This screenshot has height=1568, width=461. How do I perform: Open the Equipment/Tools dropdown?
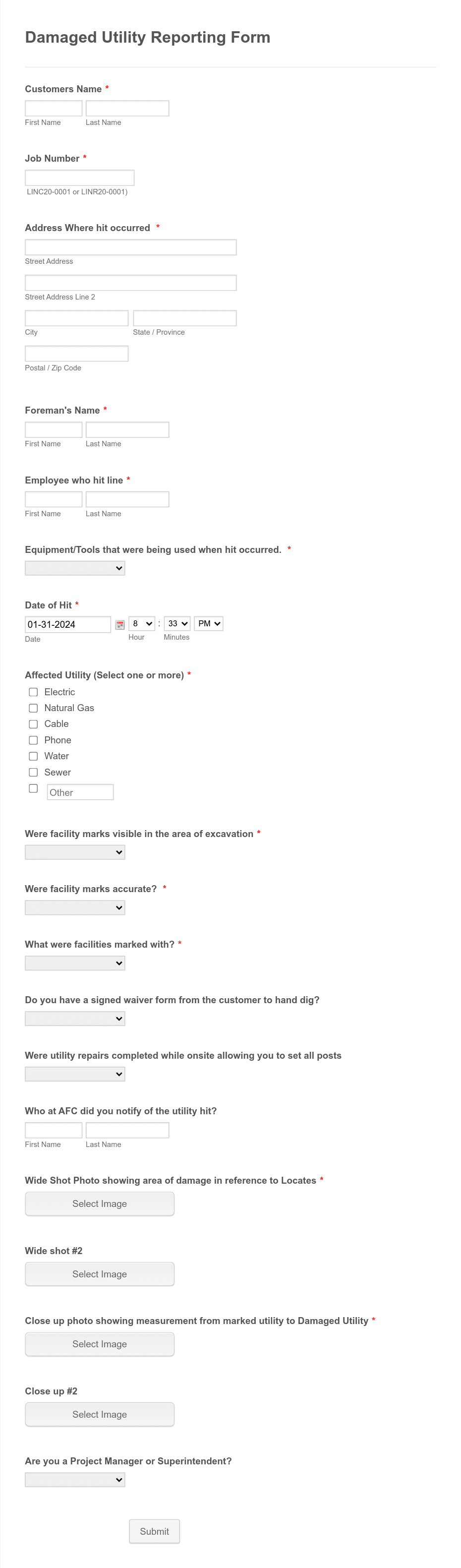75,568
